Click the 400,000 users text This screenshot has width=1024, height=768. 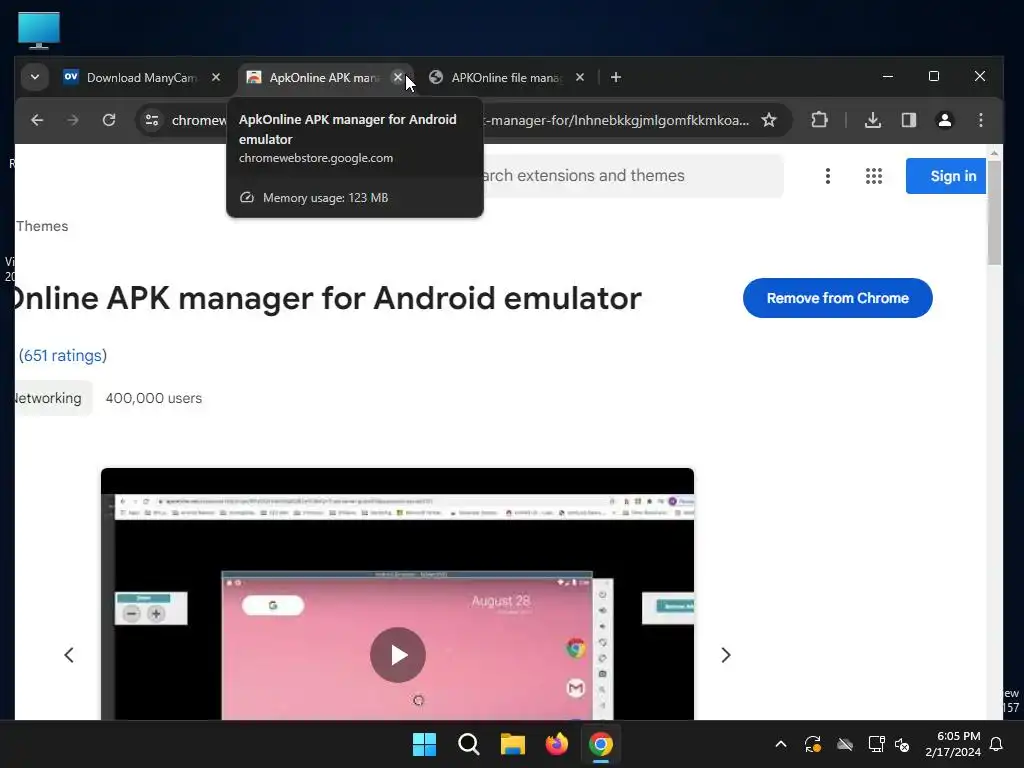pyautogui.click(x=153, y=398)
